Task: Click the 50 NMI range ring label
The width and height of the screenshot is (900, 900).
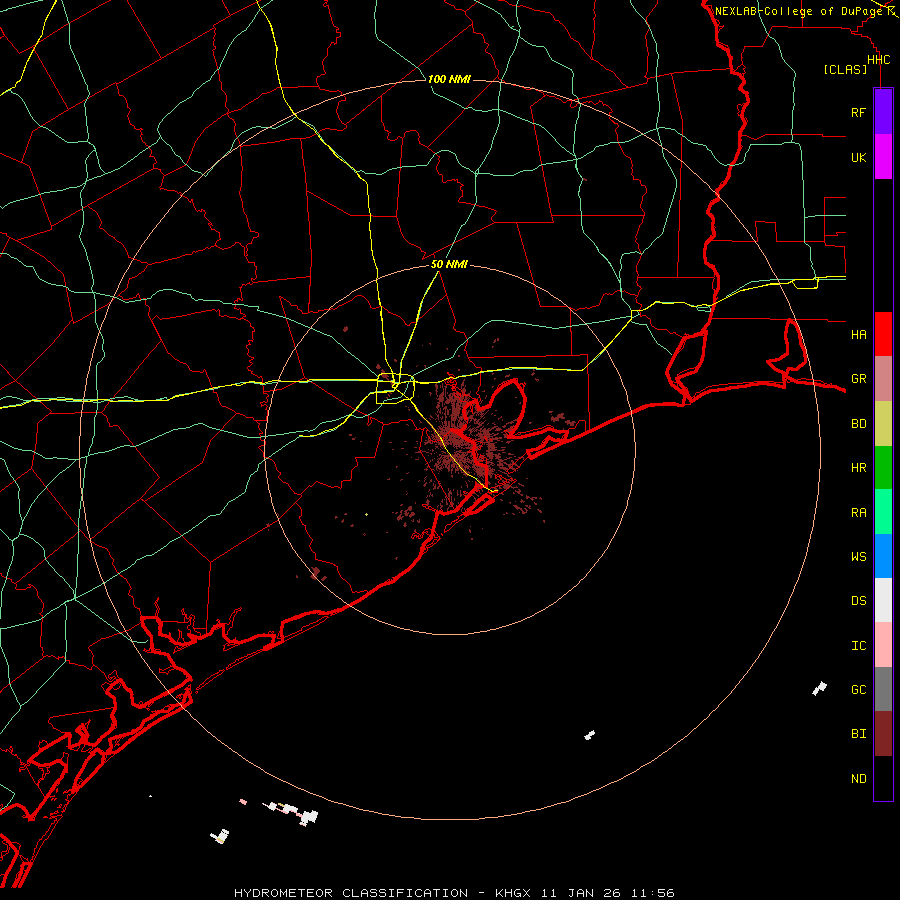Action: [449, 264]
